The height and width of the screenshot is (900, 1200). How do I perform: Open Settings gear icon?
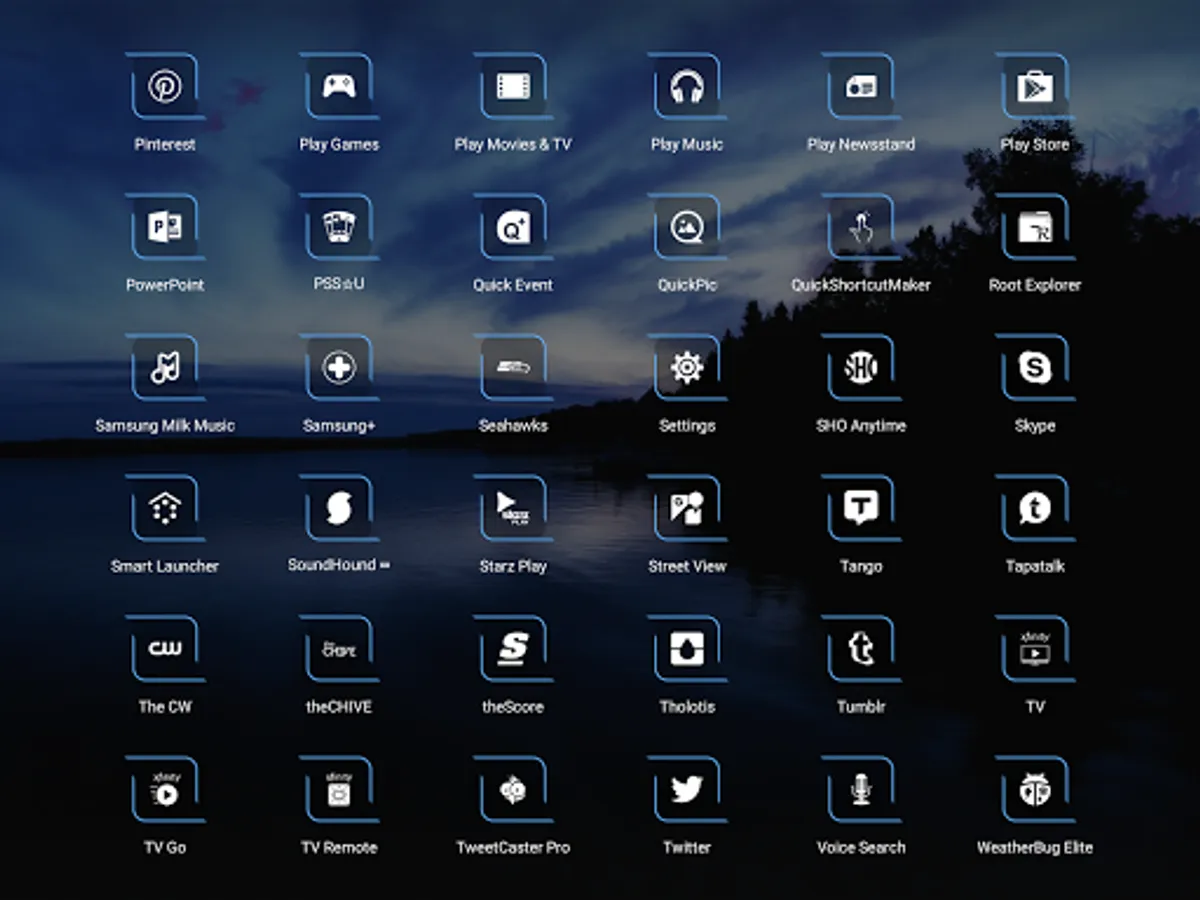[x=687, y=368]
